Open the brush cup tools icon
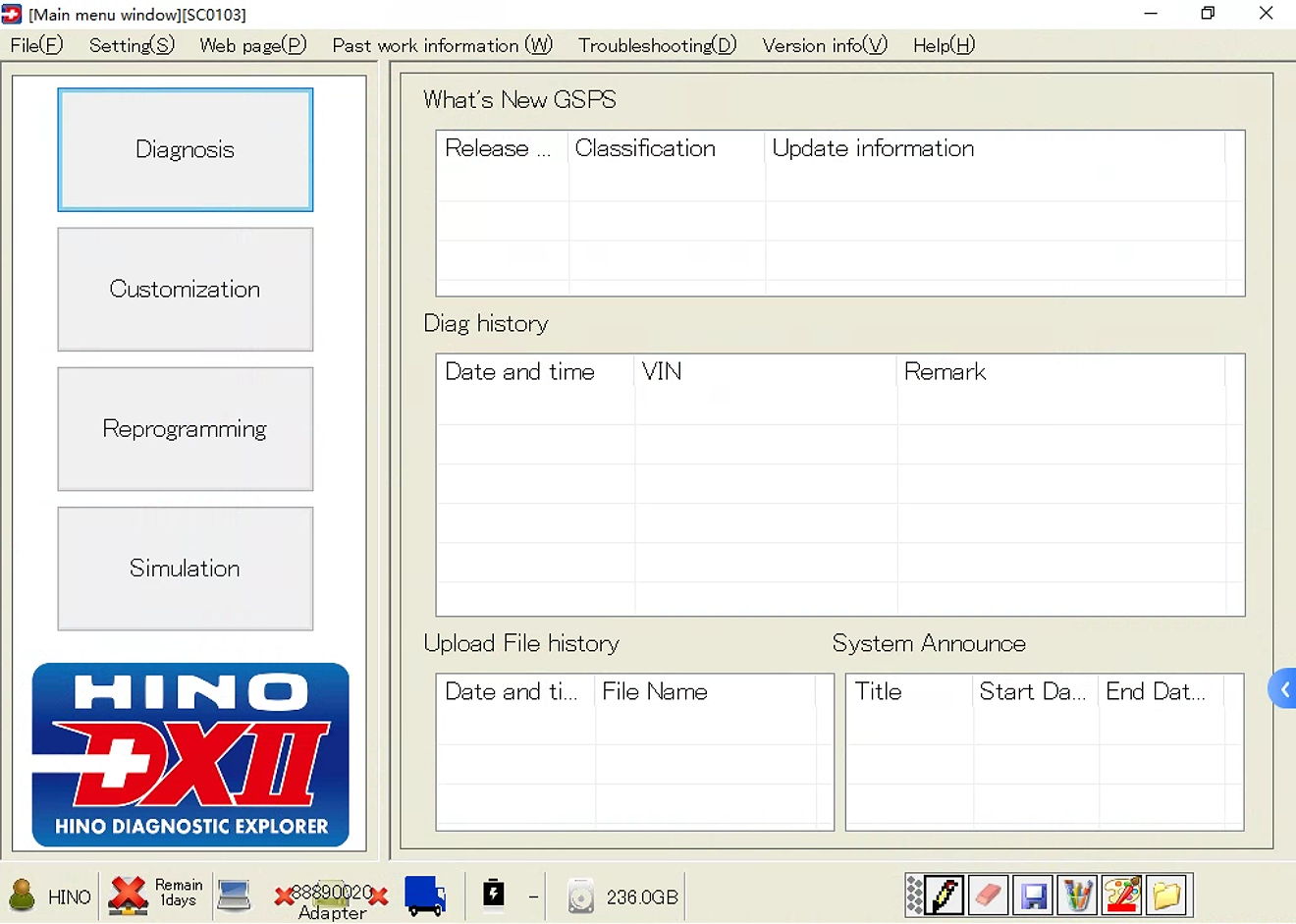Viewport: 1296px width, 924px height. (x=1077, y=895)
